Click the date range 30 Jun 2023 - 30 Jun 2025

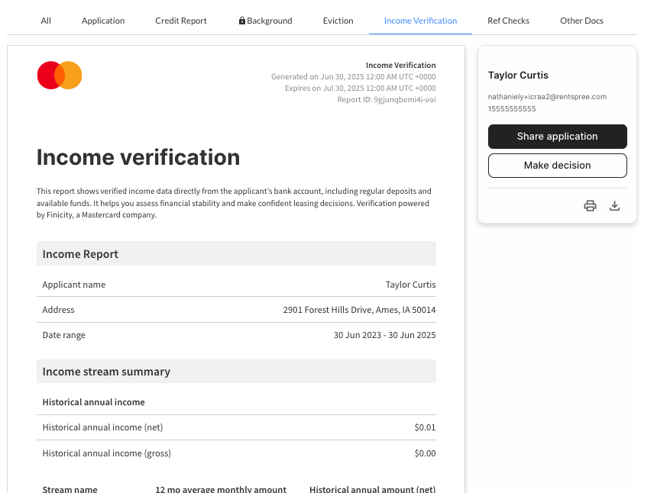(385, 335)
